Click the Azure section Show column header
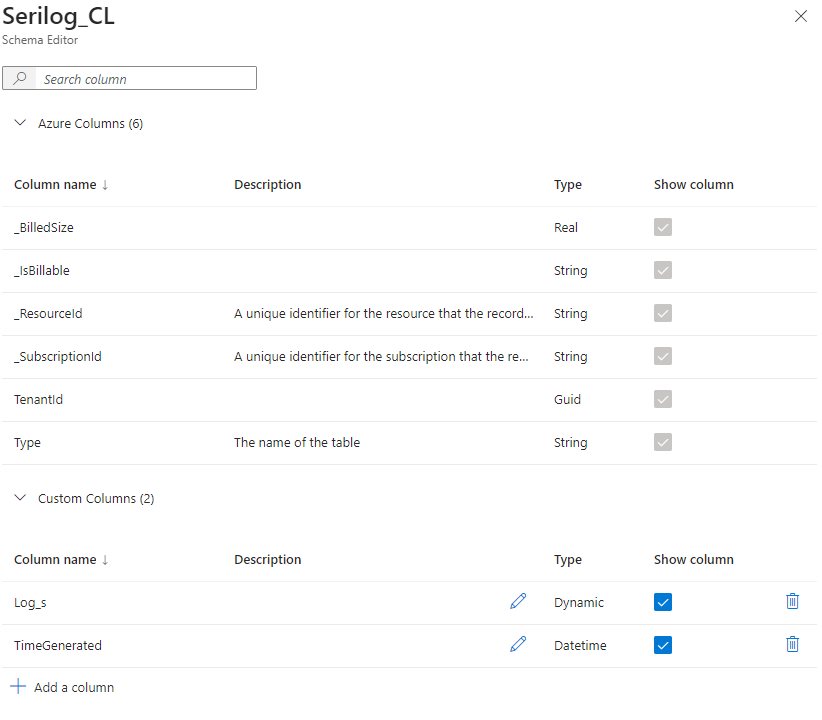Image resolution: width=822 pixels, height=720 pixels. [694, 185]
